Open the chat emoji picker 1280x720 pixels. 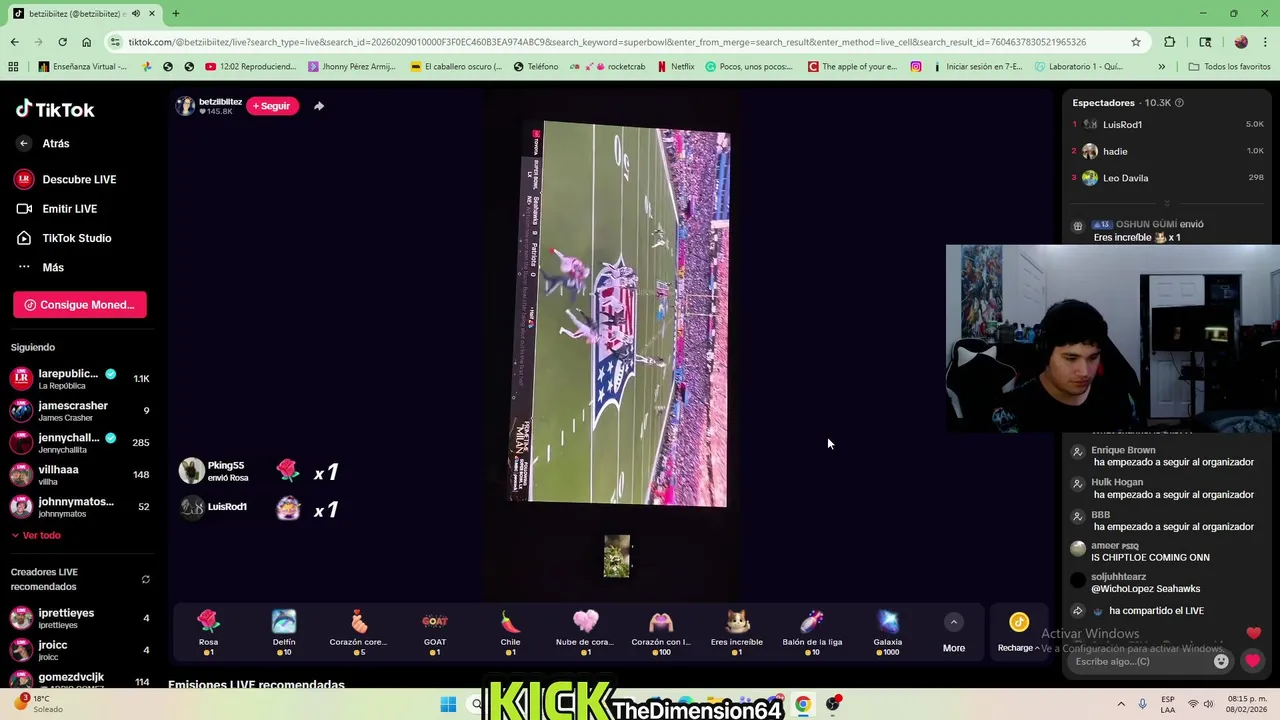pos(1221,661)
